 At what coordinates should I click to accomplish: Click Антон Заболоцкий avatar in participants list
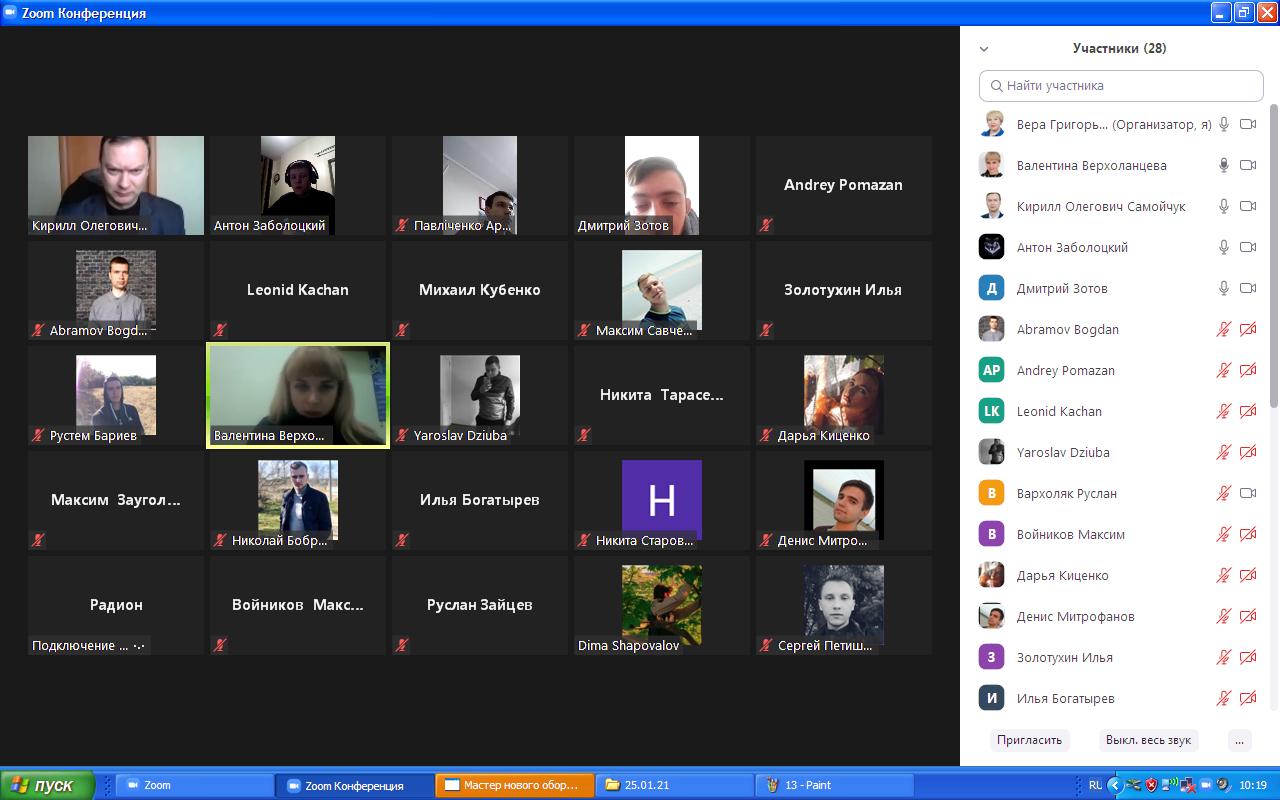coord(992,247)
